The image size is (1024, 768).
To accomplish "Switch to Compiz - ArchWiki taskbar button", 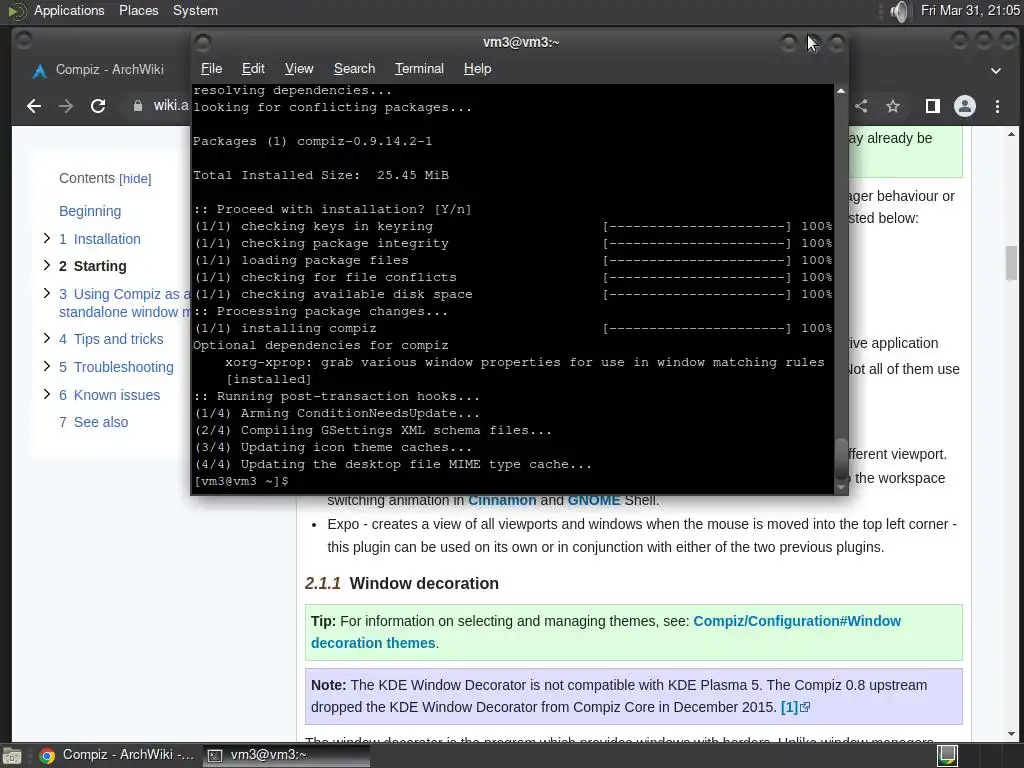I will click(x=117, y=755).
